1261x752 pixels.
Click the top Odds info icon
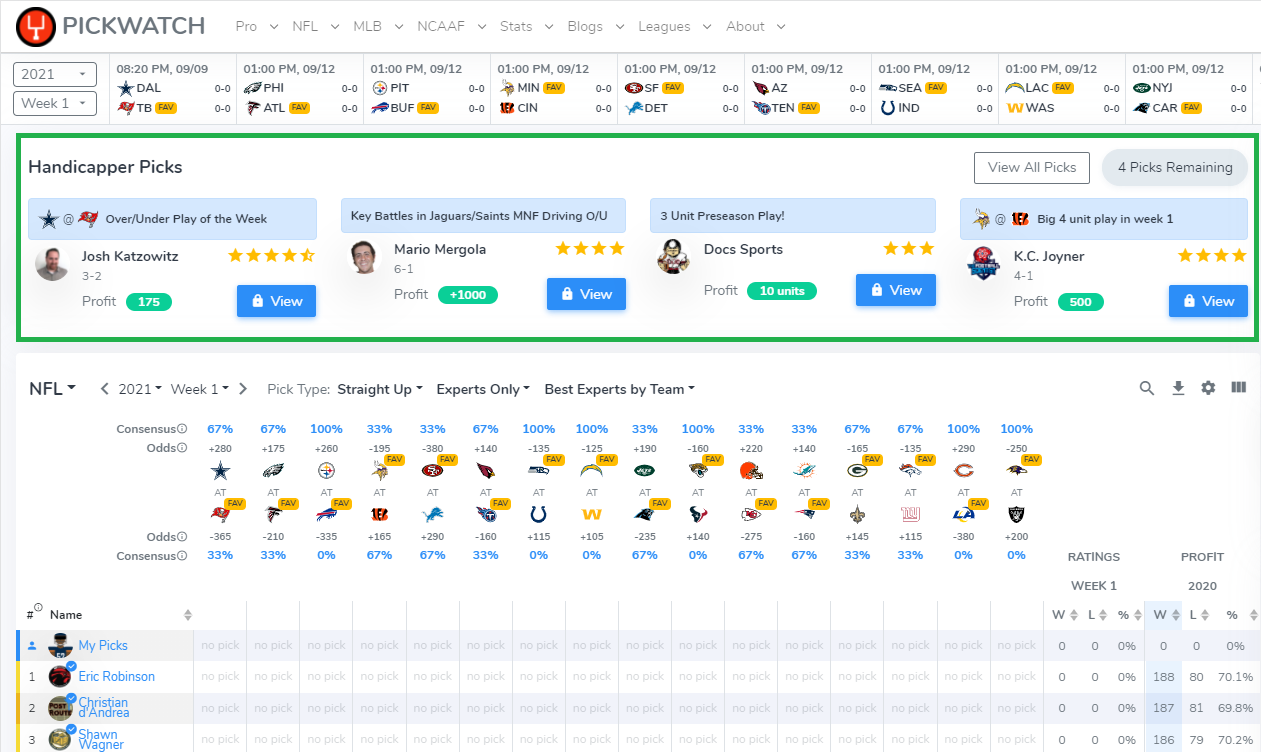(x=183, y=447)
